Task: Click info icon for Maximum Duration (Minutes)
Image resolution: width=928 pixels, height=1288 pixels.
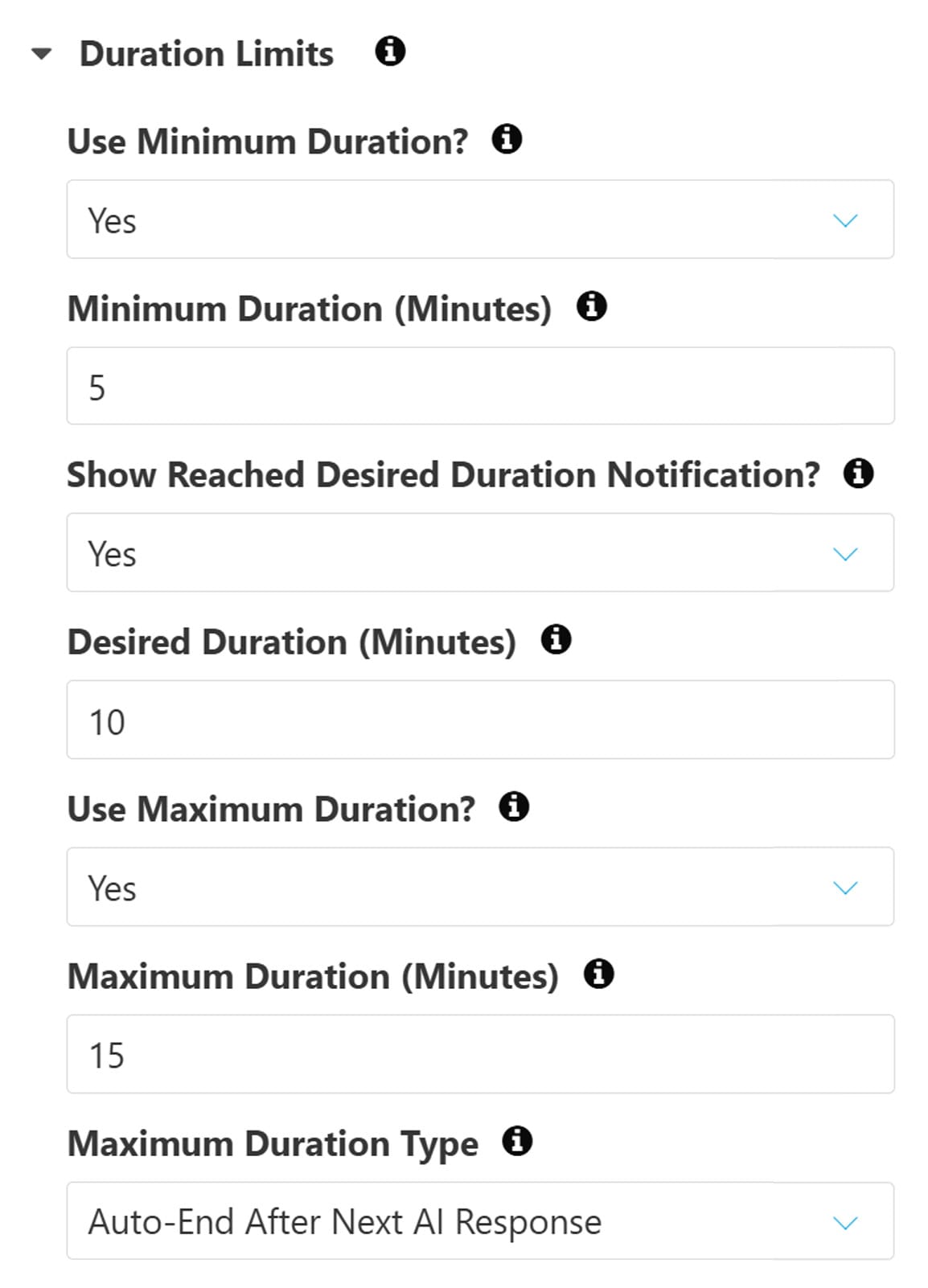Action: click(598, 974)
